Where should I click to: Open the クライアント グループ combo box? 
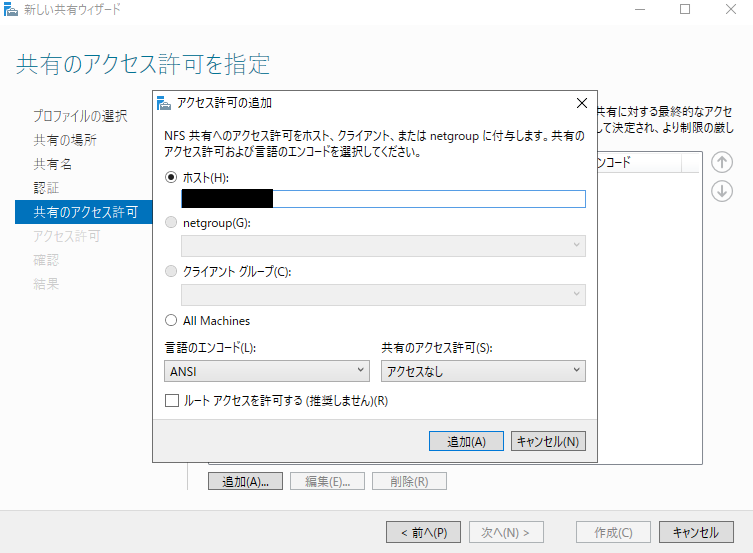[x=383, y=294]
